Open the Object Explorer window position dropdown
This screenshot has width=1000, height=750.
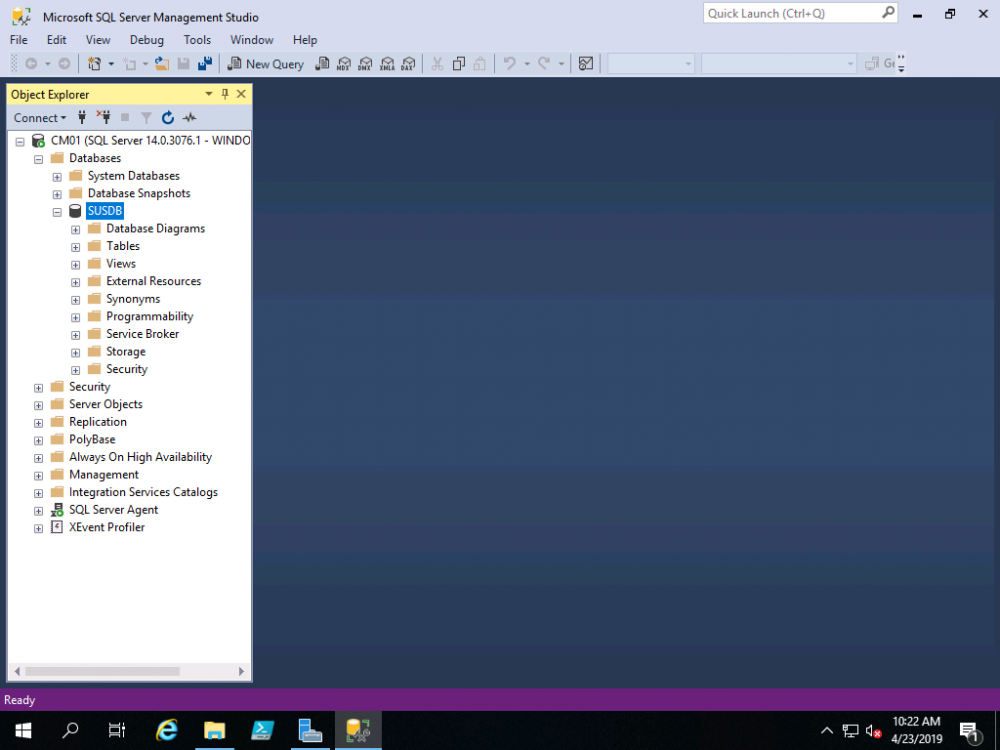(x=209, y=94)
